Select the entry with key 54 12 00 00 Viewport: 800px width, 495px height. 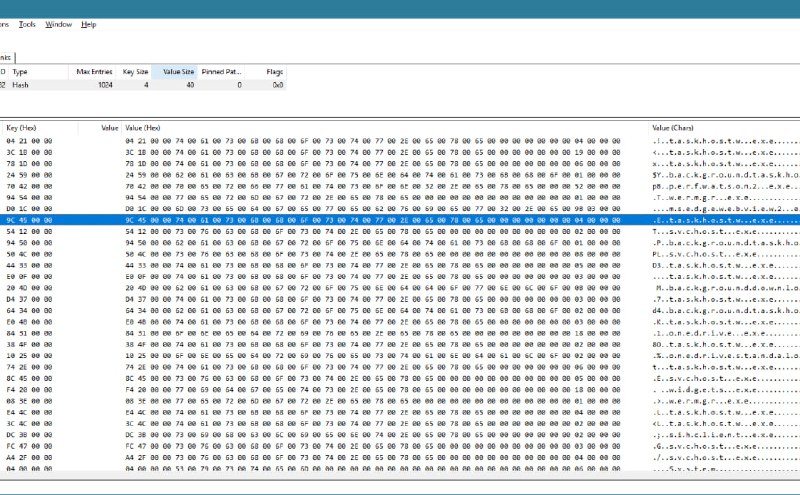pyautogui.click(x=29, y=231)
